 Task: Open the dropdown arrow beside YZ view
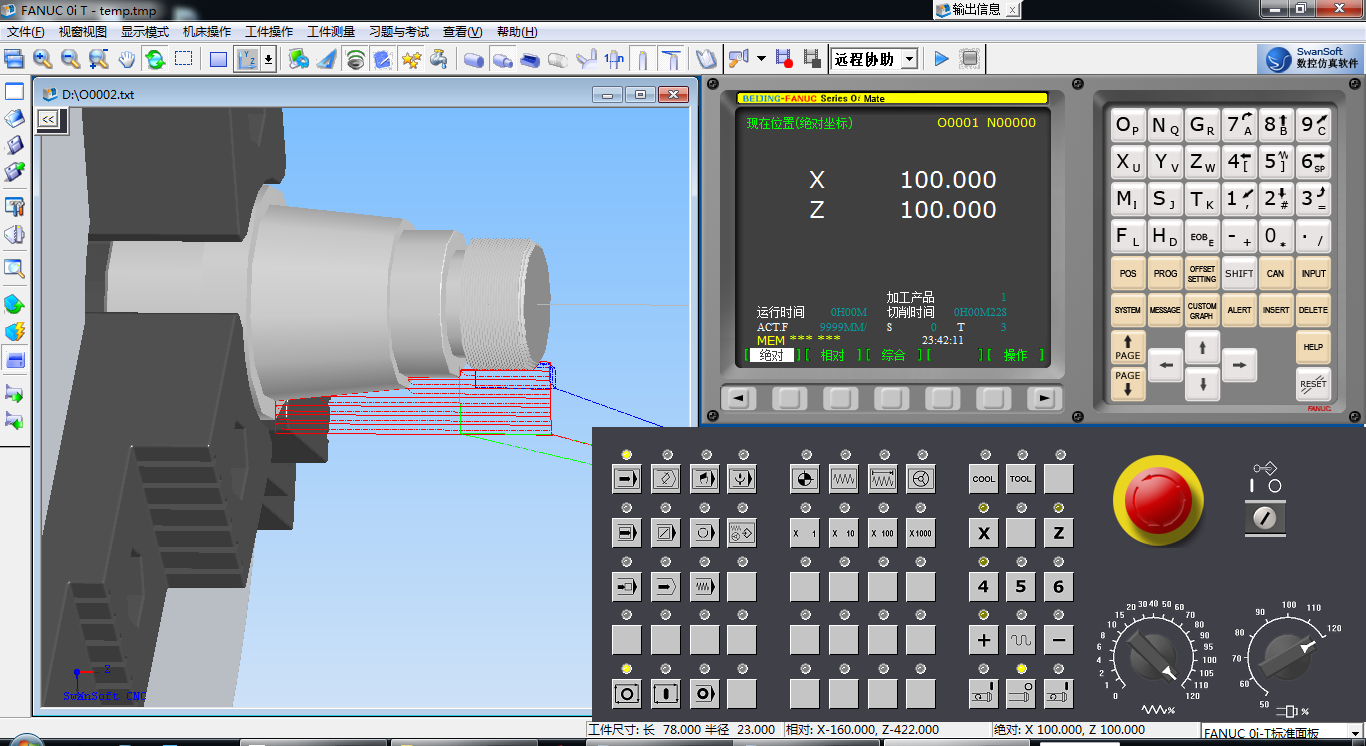(x=268, y=59)
